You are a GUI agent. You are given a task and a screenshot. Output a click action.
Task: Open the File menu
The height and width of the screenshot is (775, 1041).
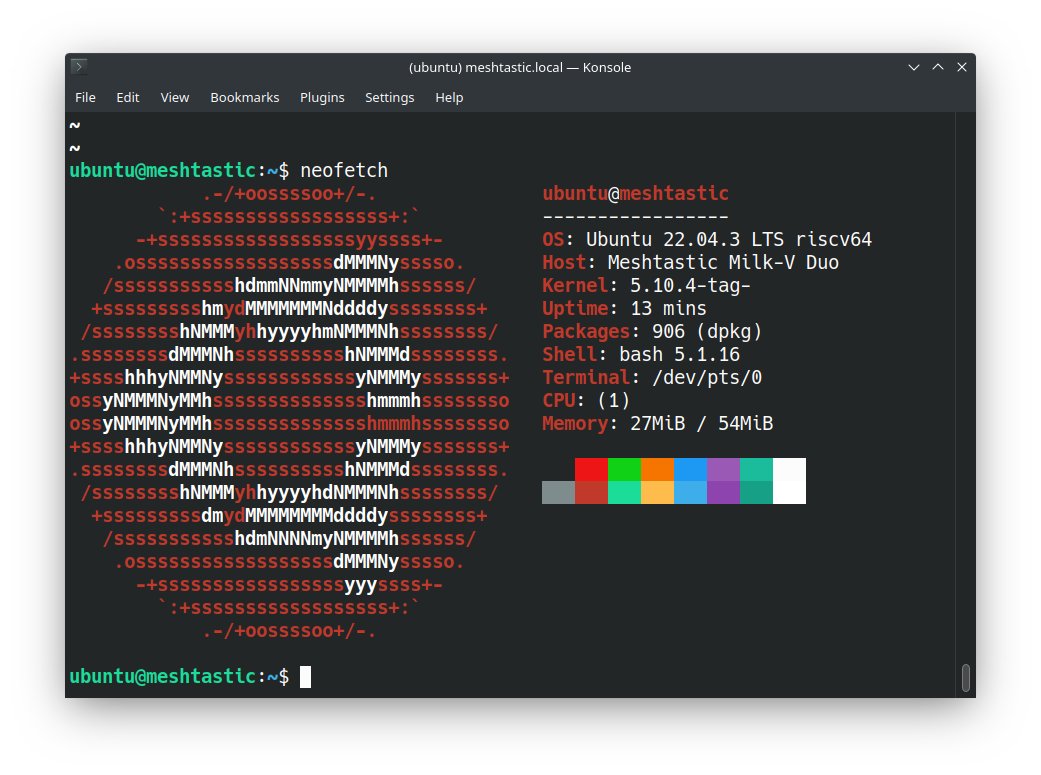[x=85, y=98]
